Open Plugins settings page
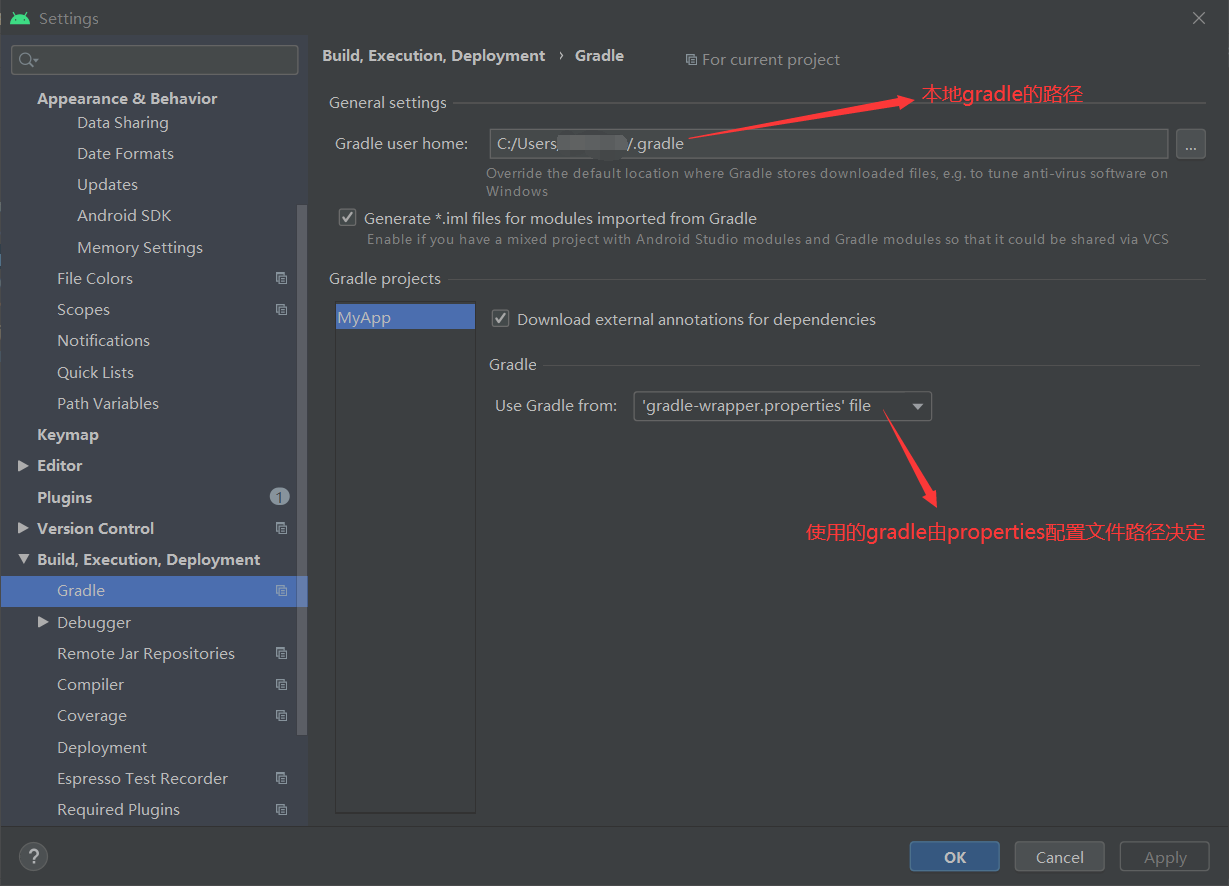 pos(64,497)
